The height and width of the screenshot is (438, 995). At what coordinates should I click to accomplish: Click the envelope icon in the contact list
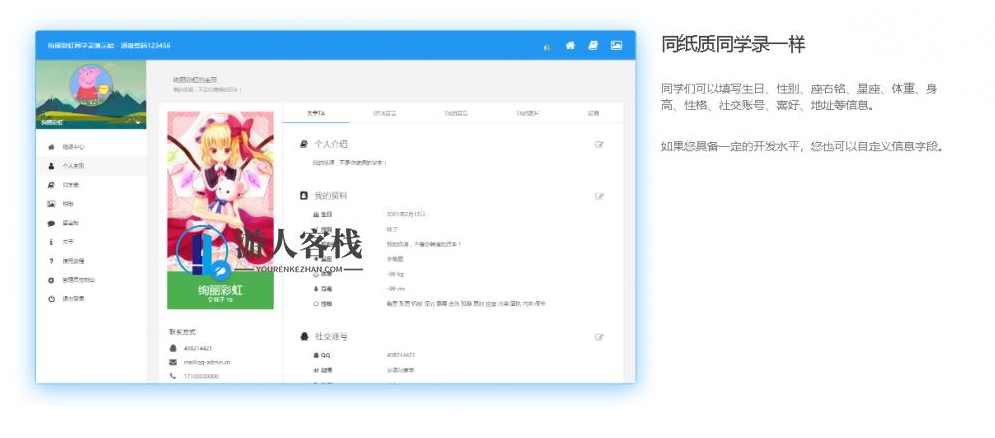click(x=173, y=362)
